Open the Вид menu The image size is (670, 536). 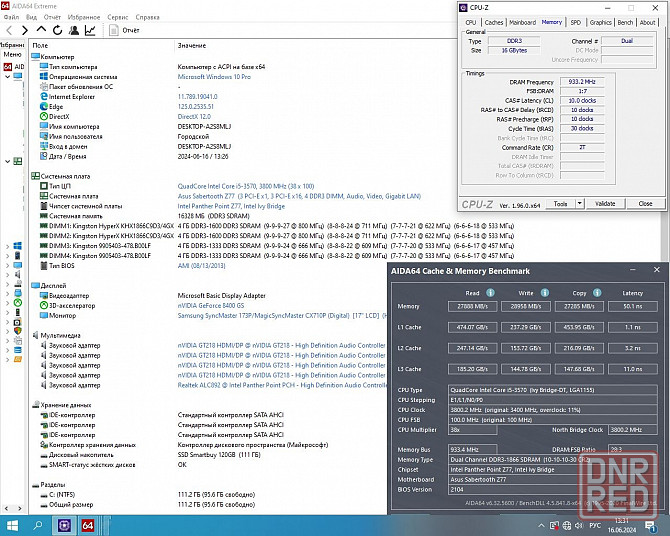coord(31,17)
